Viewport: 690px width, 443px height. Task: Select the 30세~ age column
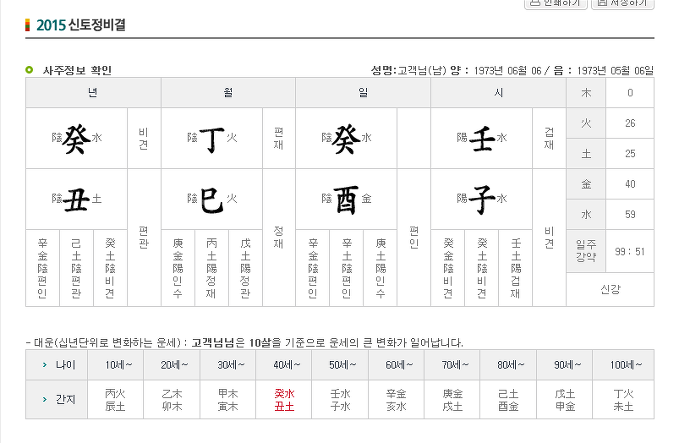(228, 365)
